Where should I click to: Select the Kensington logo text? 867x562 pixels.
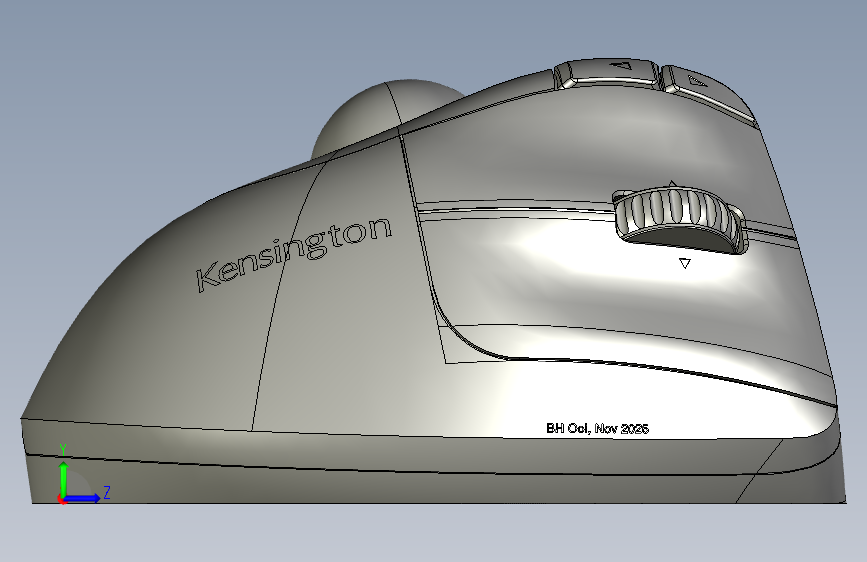(294, 253)
